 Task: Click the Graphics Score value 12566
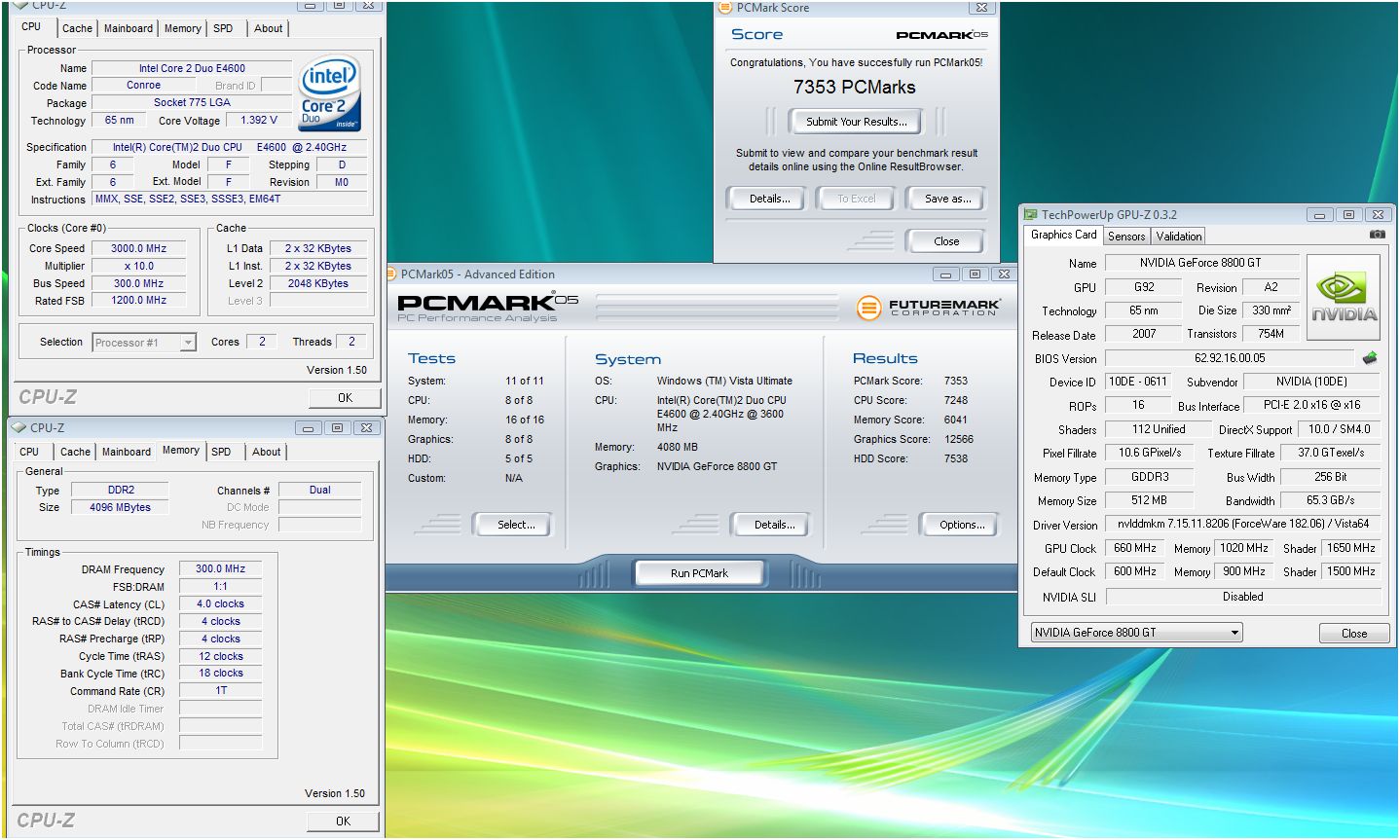click(958, 439)
